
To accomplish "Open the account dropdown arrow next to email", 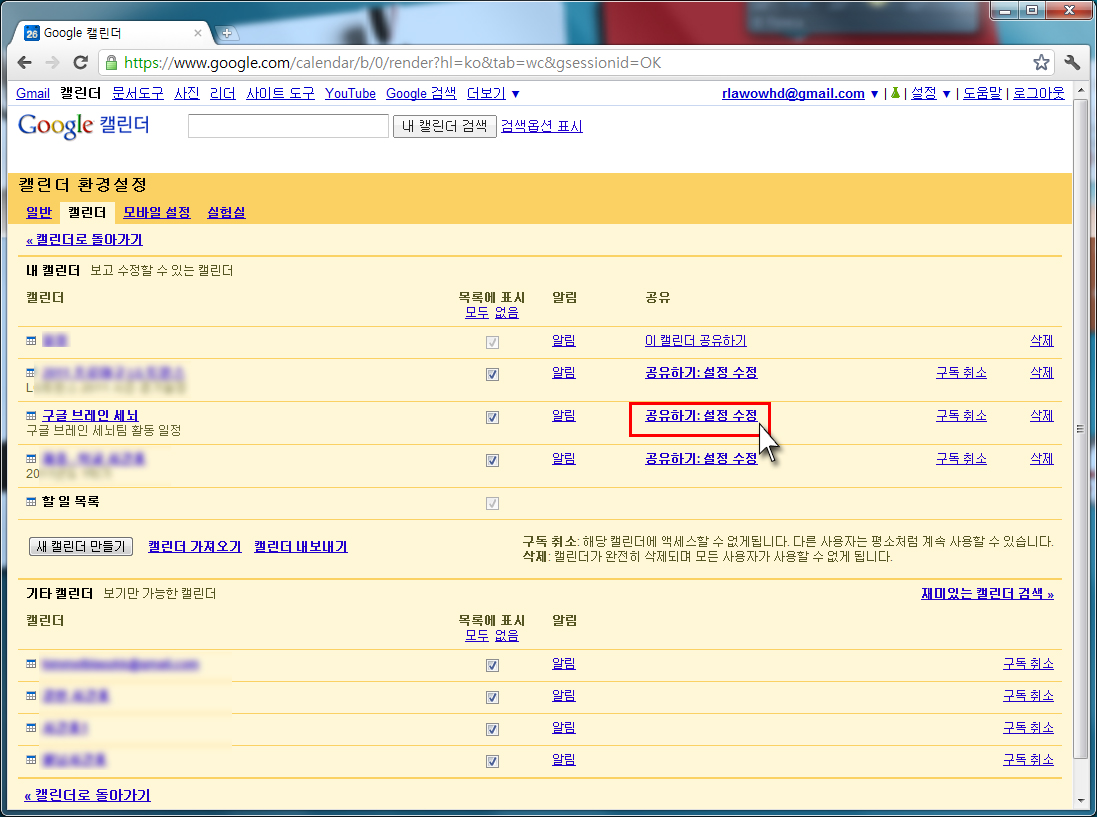I will click(x=875, y=94).
